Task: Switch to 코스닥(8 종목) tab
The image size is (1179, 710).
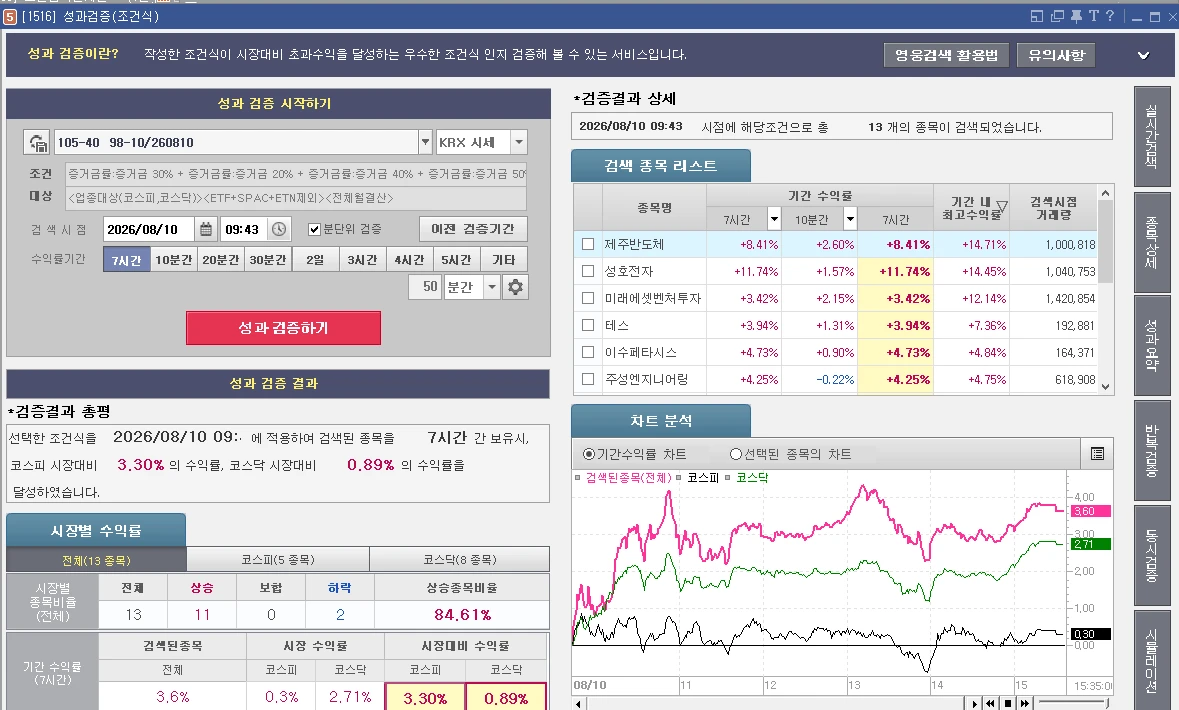Action: (459, 560)
